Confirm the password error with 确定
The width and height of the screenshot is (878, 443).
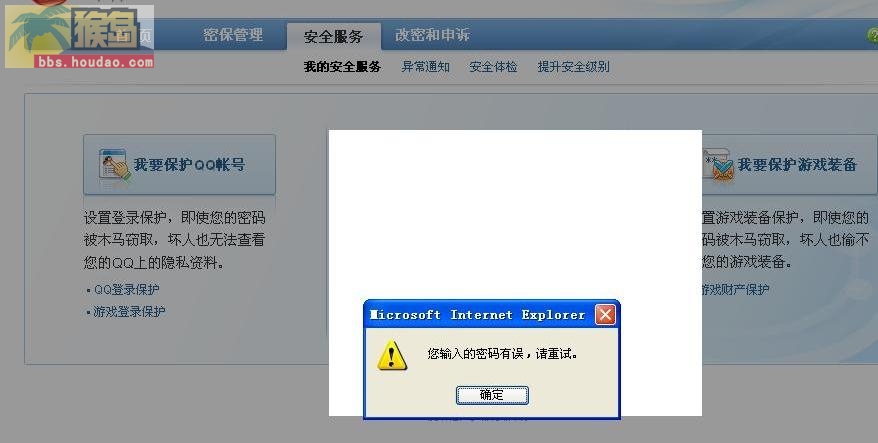click(x=492, y=395)
